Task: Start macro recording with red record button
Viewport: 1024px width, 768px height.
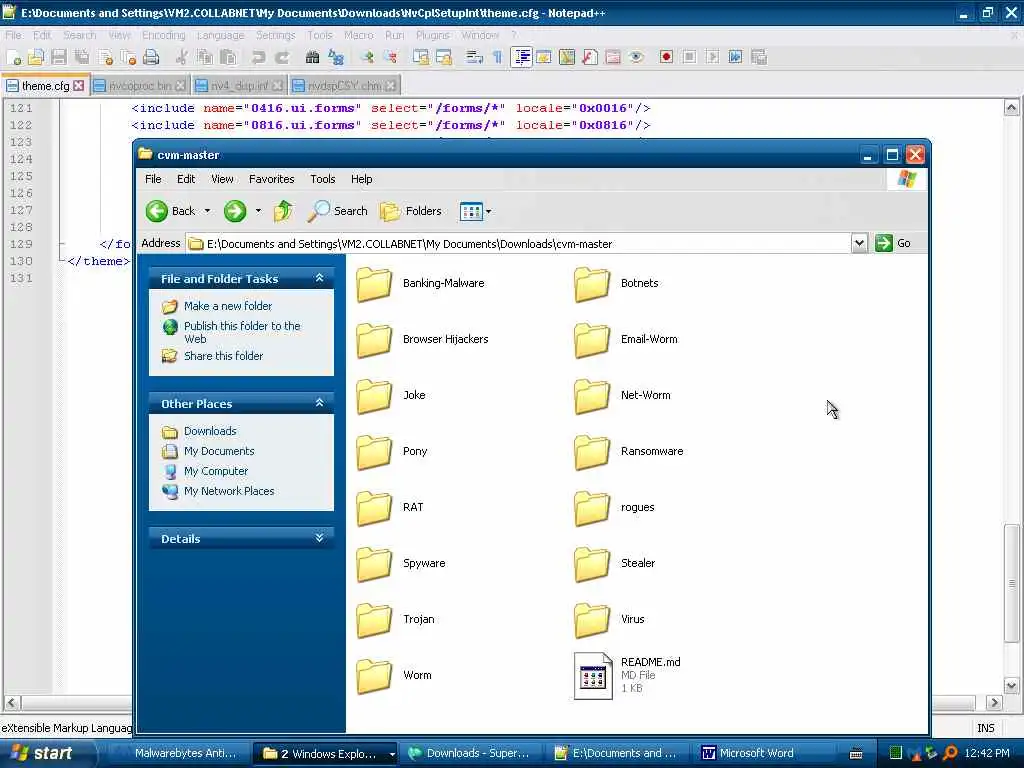Action: pyautogui.click(x=666, y=57)
